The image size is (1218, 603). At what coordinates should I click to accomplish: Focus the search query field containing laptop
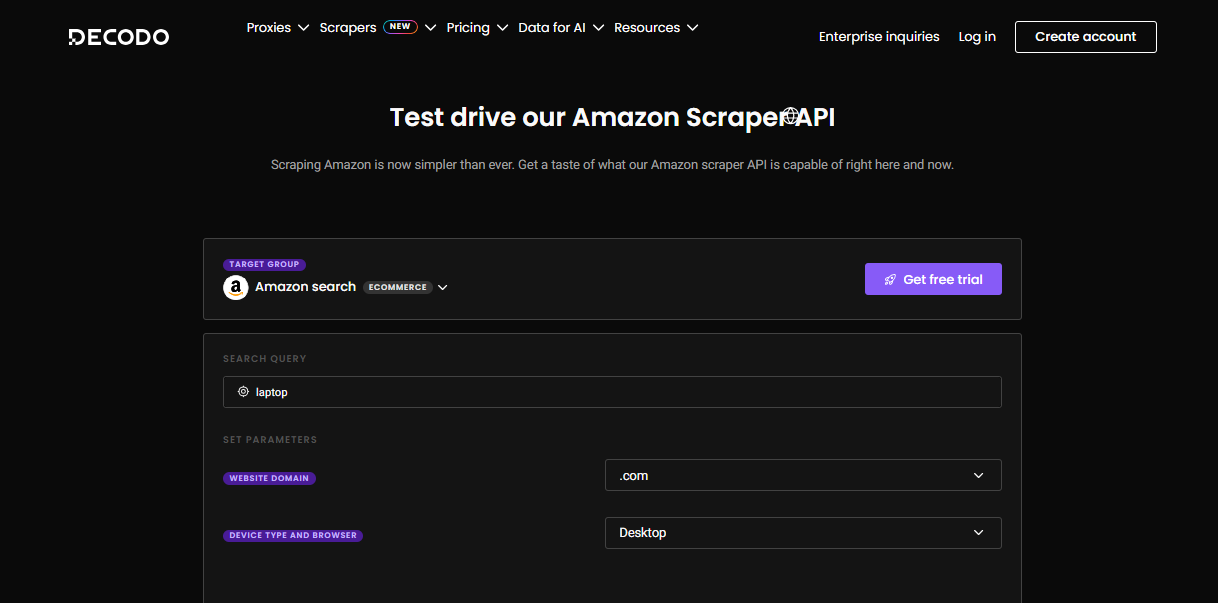pyautogui.click(x=612, y=392)
